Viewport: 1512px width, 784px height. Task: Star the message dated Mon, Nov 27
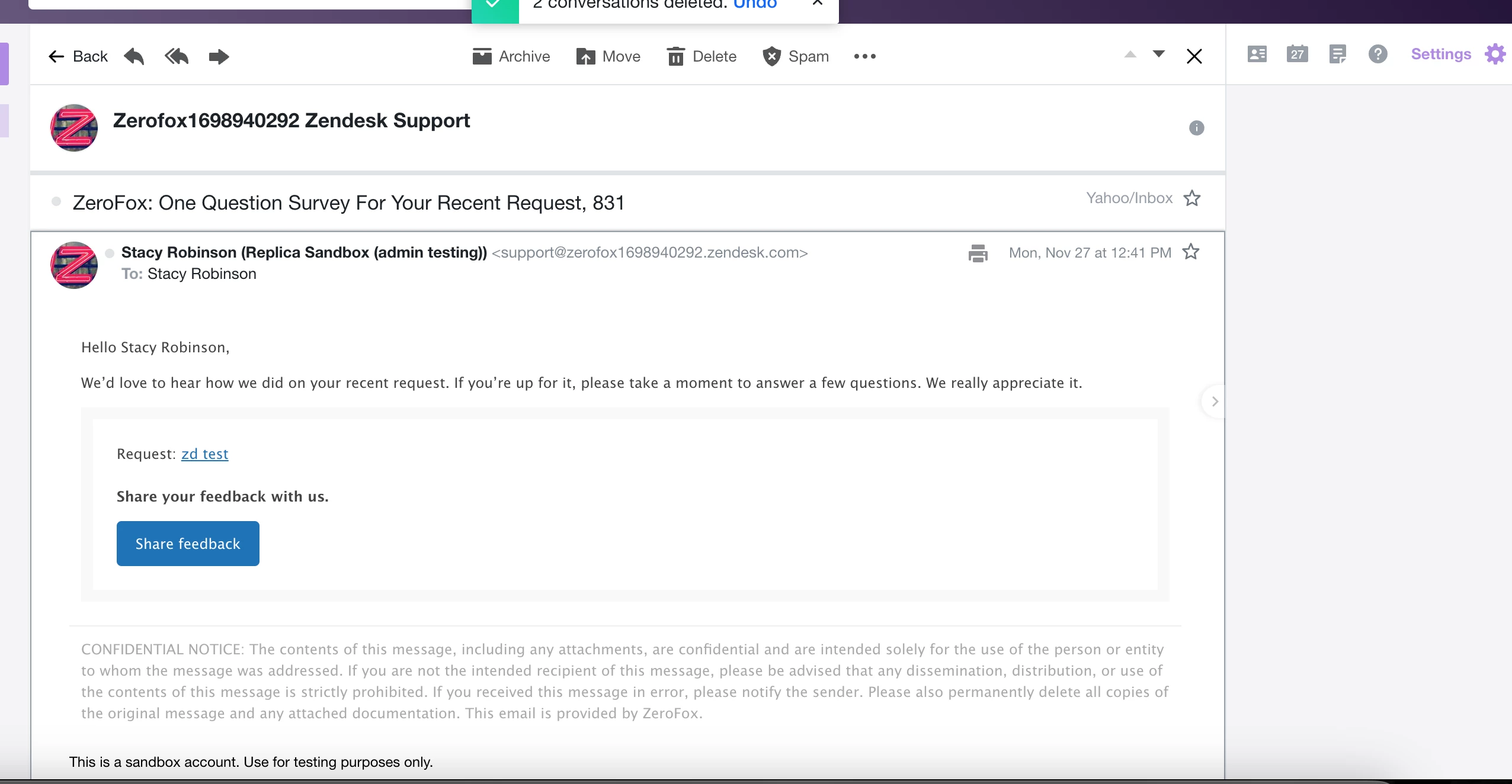click(1190, 252)
